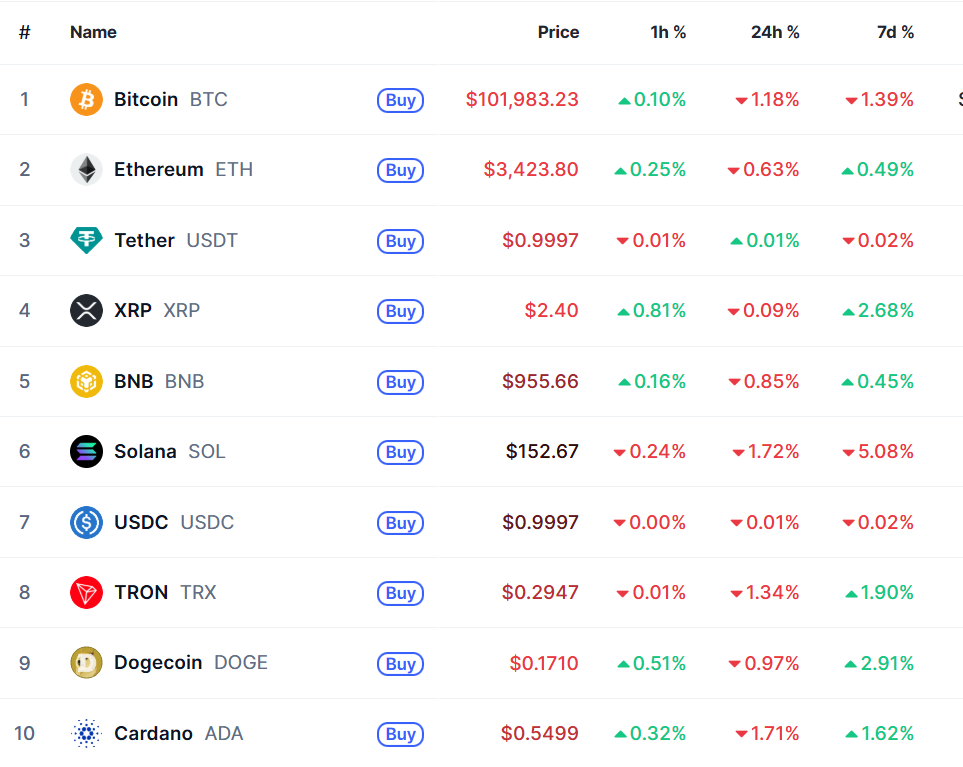
Task: Click the BNB logo icon
Action: click(86, 381)
